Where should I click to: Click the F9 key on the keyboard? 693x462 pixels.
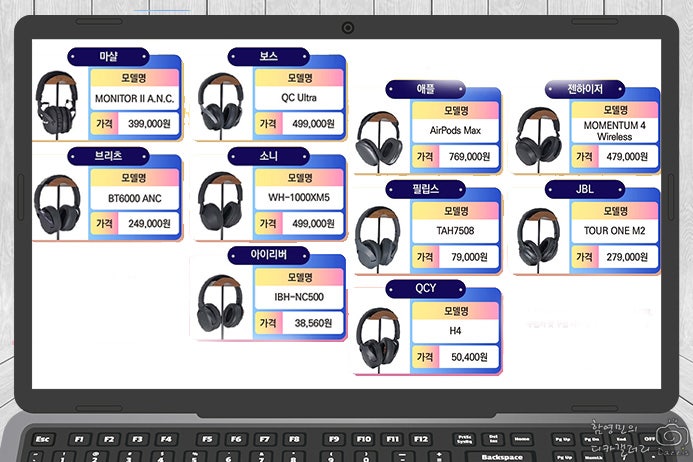334,439
